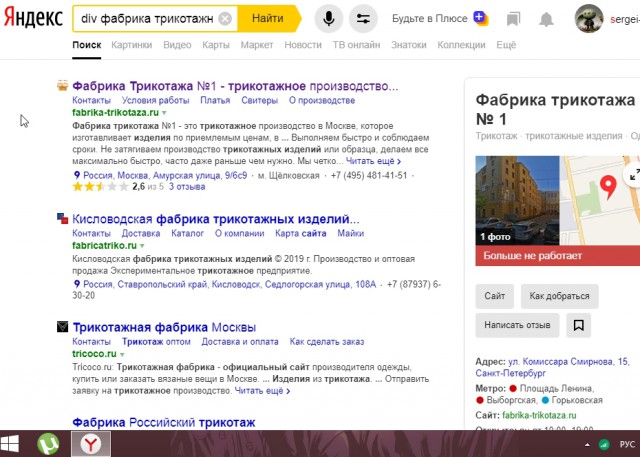Screen dimensions: 640x457
Task: Switch to Видео tab
Action: [x=177, y=45]
